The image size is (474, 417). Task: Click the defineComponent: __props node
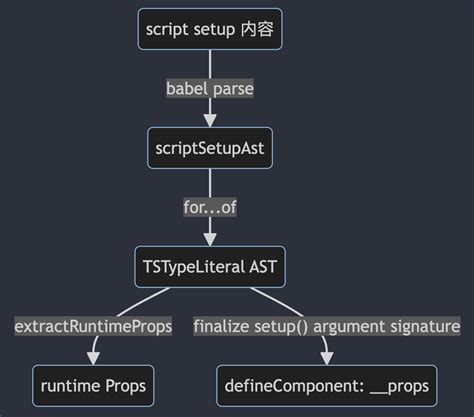pos(327,386)
